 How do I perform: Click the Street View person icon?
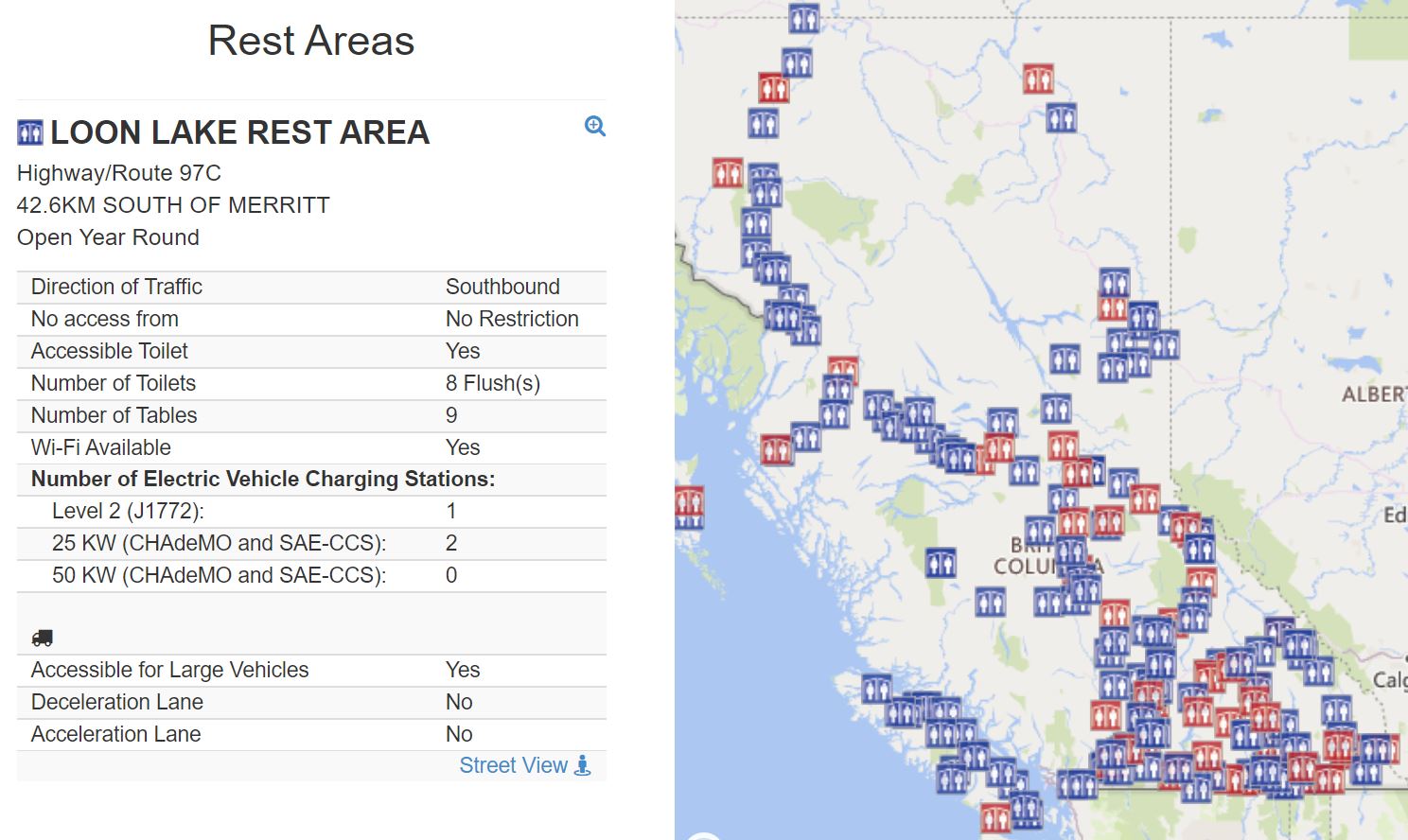point(583,765)
